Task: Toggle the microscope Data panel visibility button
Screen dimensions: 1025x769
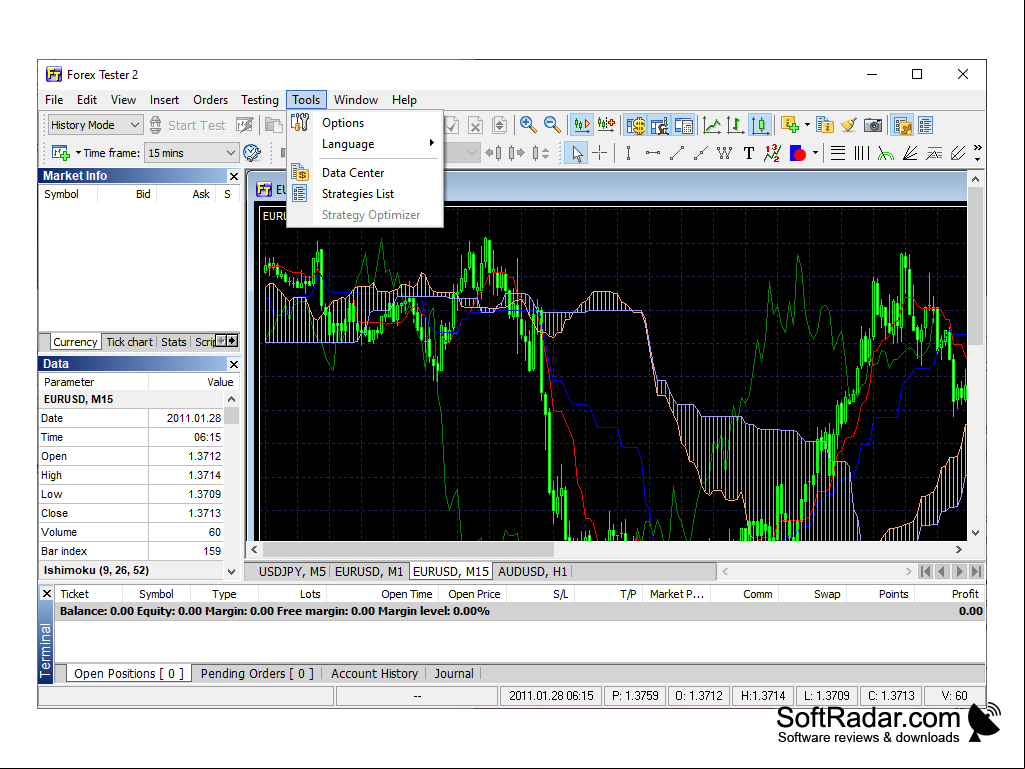Action: tap(660, 125)
